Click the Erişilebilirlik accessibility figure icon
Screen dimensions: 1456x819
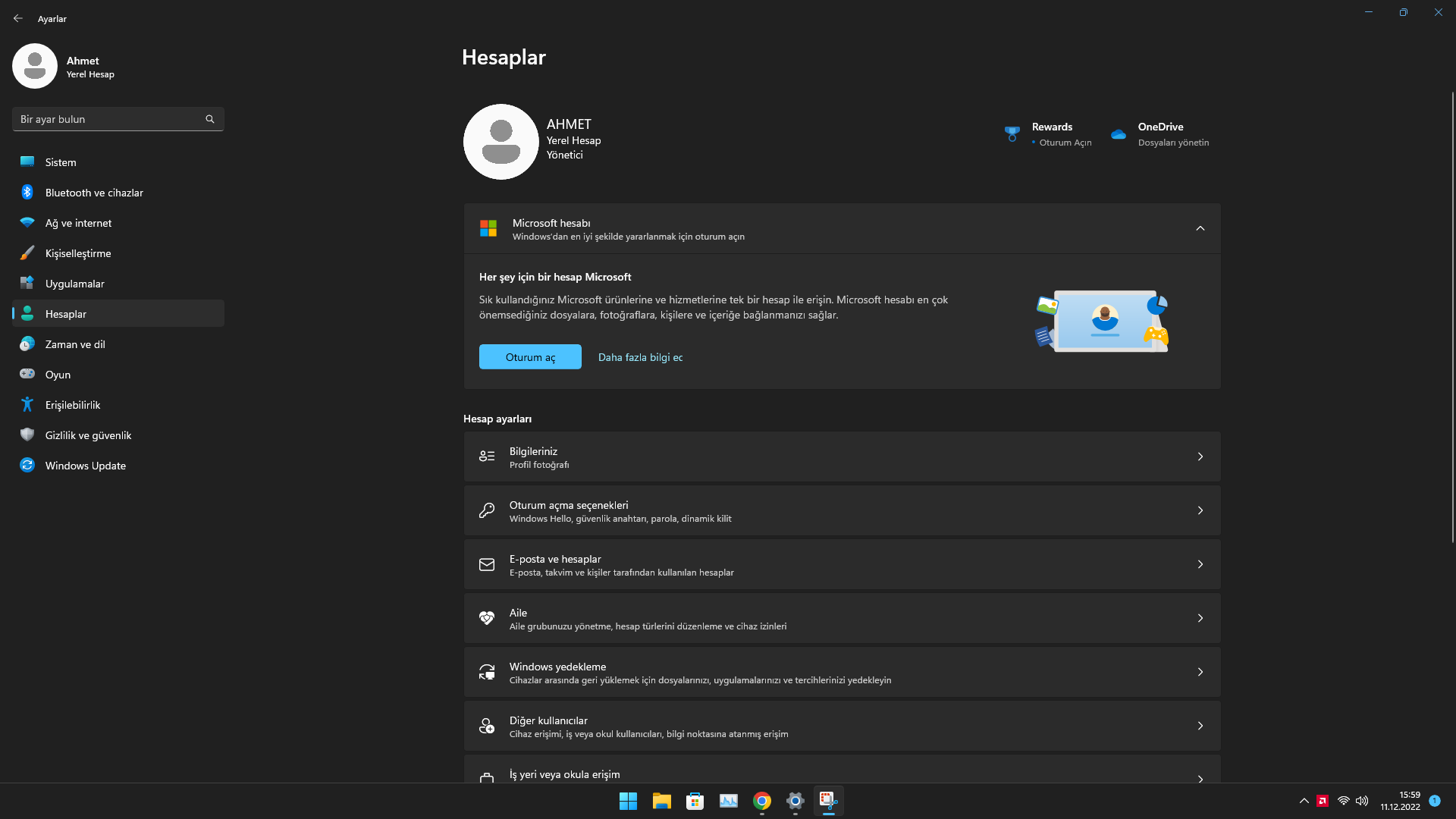point(27,405)
